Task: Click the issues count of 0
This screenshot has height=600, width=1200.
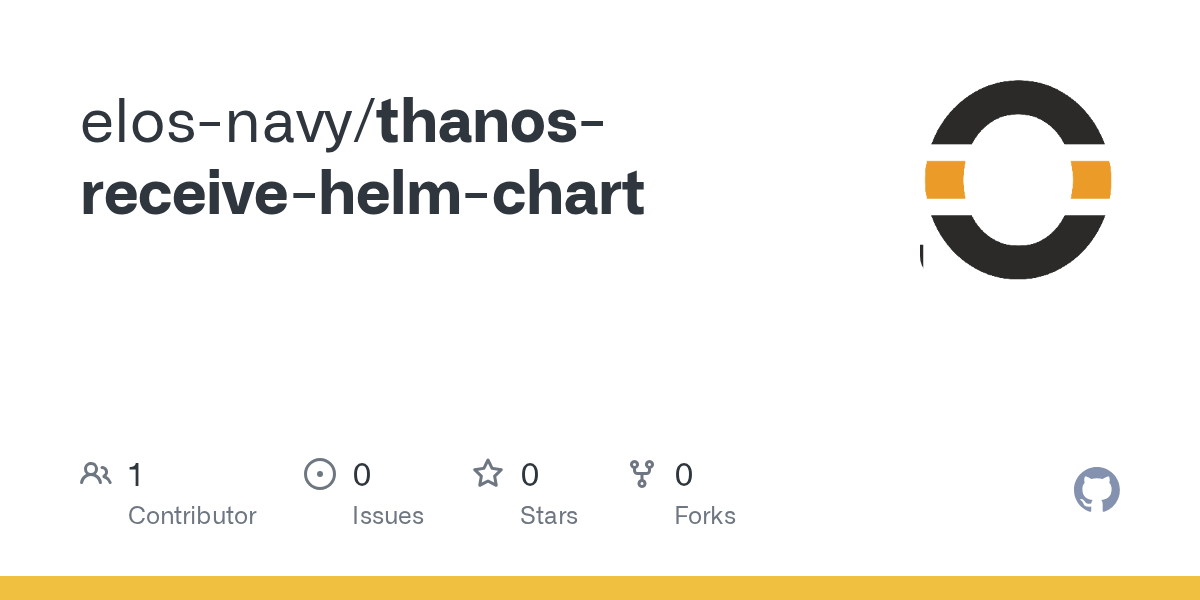Action: (x=362, y=475)
